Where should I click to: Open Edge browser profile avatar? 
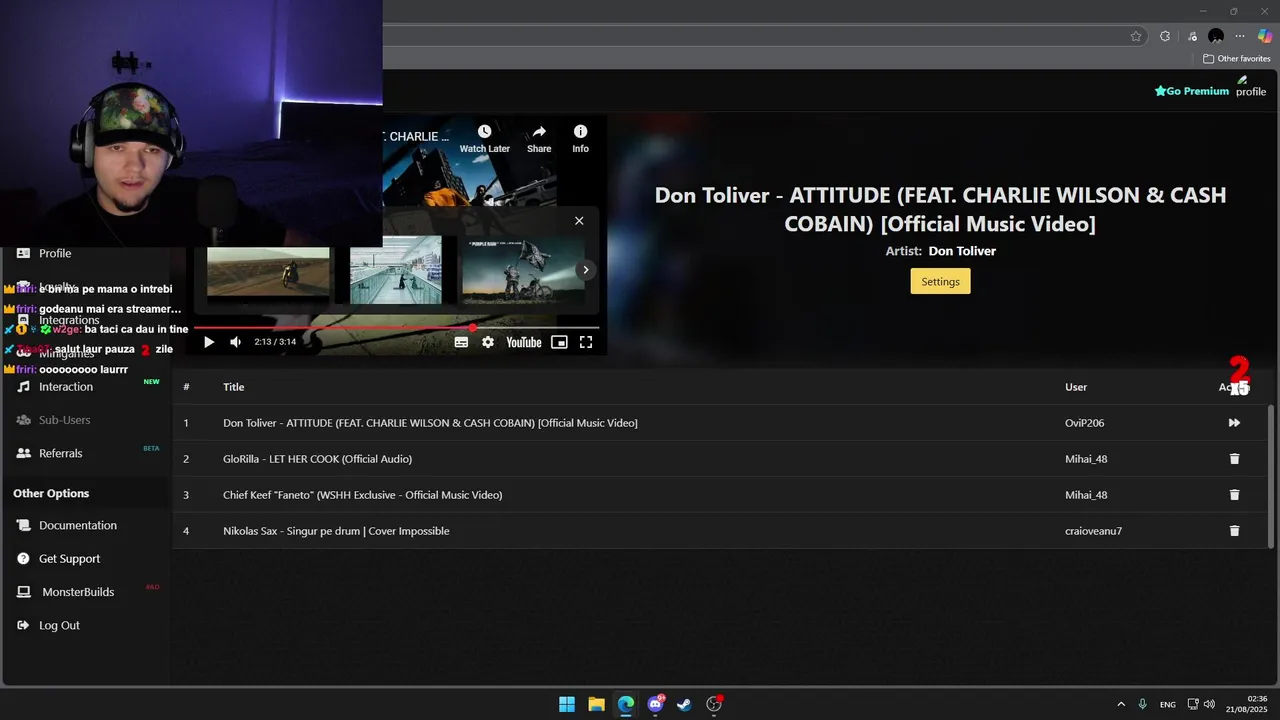[x=1216, y=36]
